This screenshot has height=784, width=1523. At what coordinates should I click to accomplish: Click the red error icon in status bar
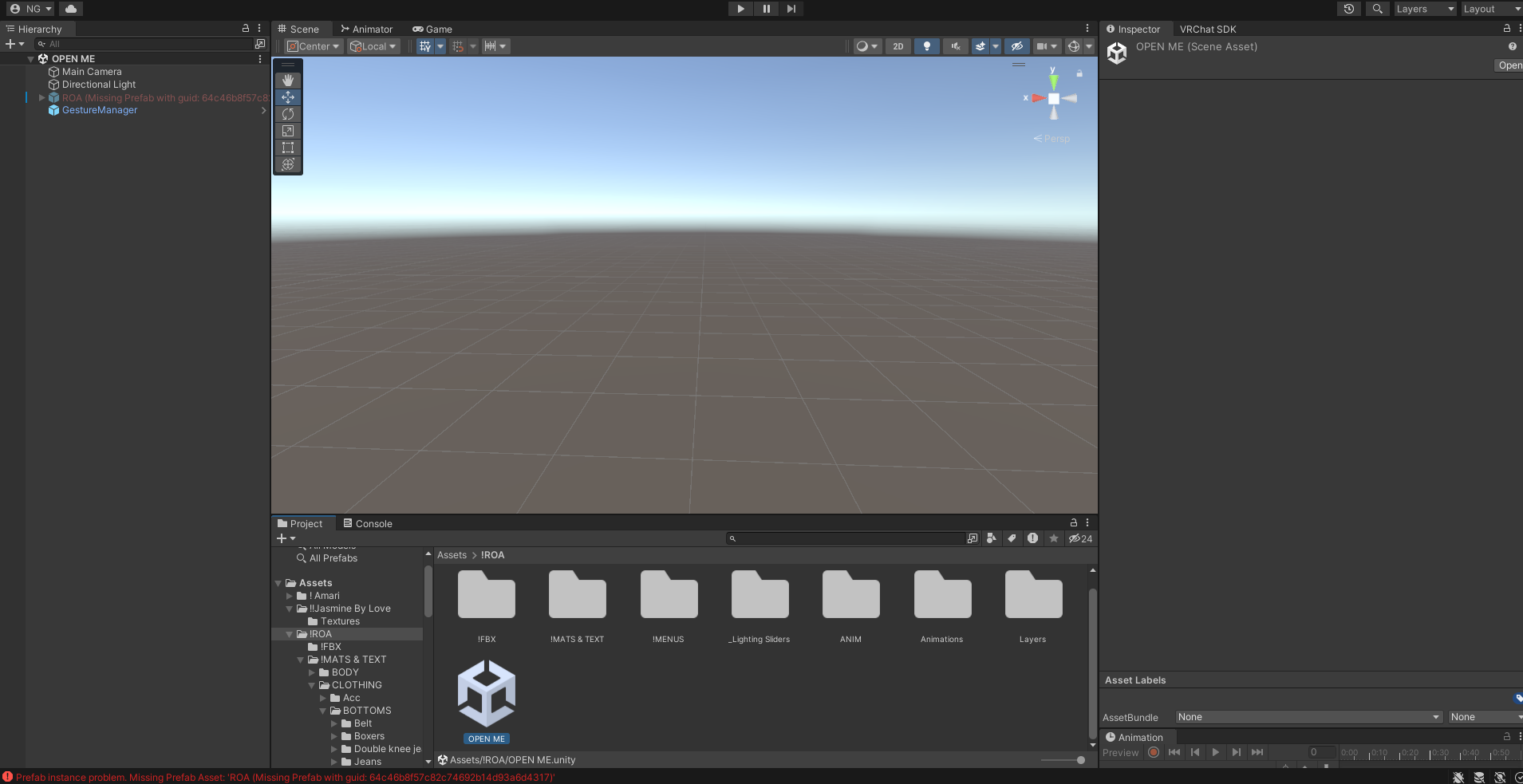pos(7,777)
